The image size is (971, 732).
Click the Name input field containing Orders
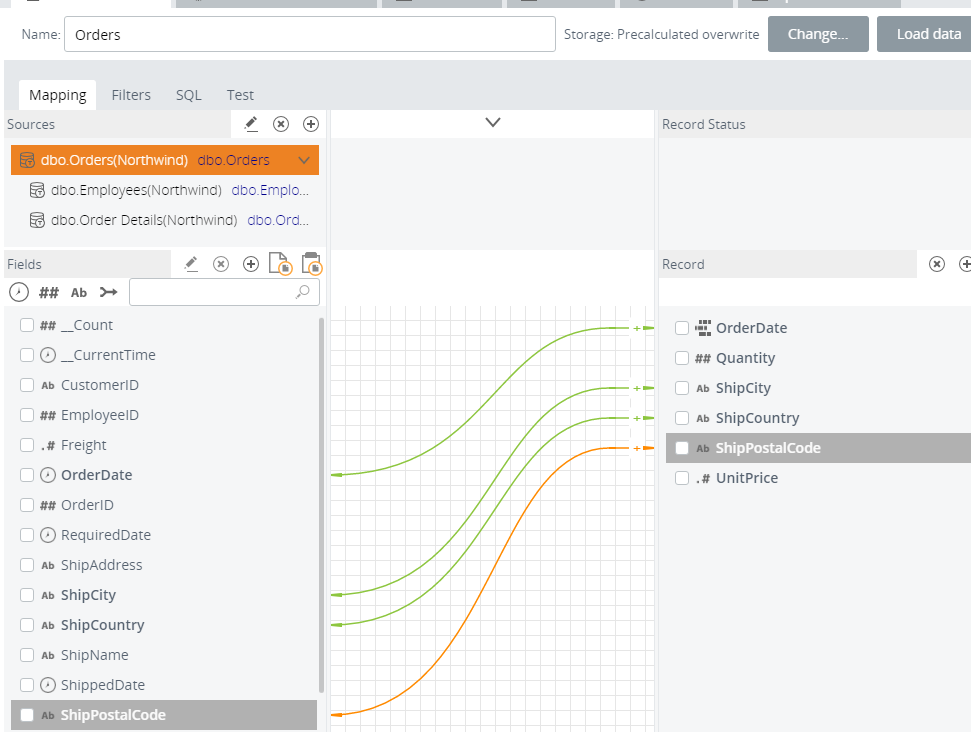click(x=309, y=34)
